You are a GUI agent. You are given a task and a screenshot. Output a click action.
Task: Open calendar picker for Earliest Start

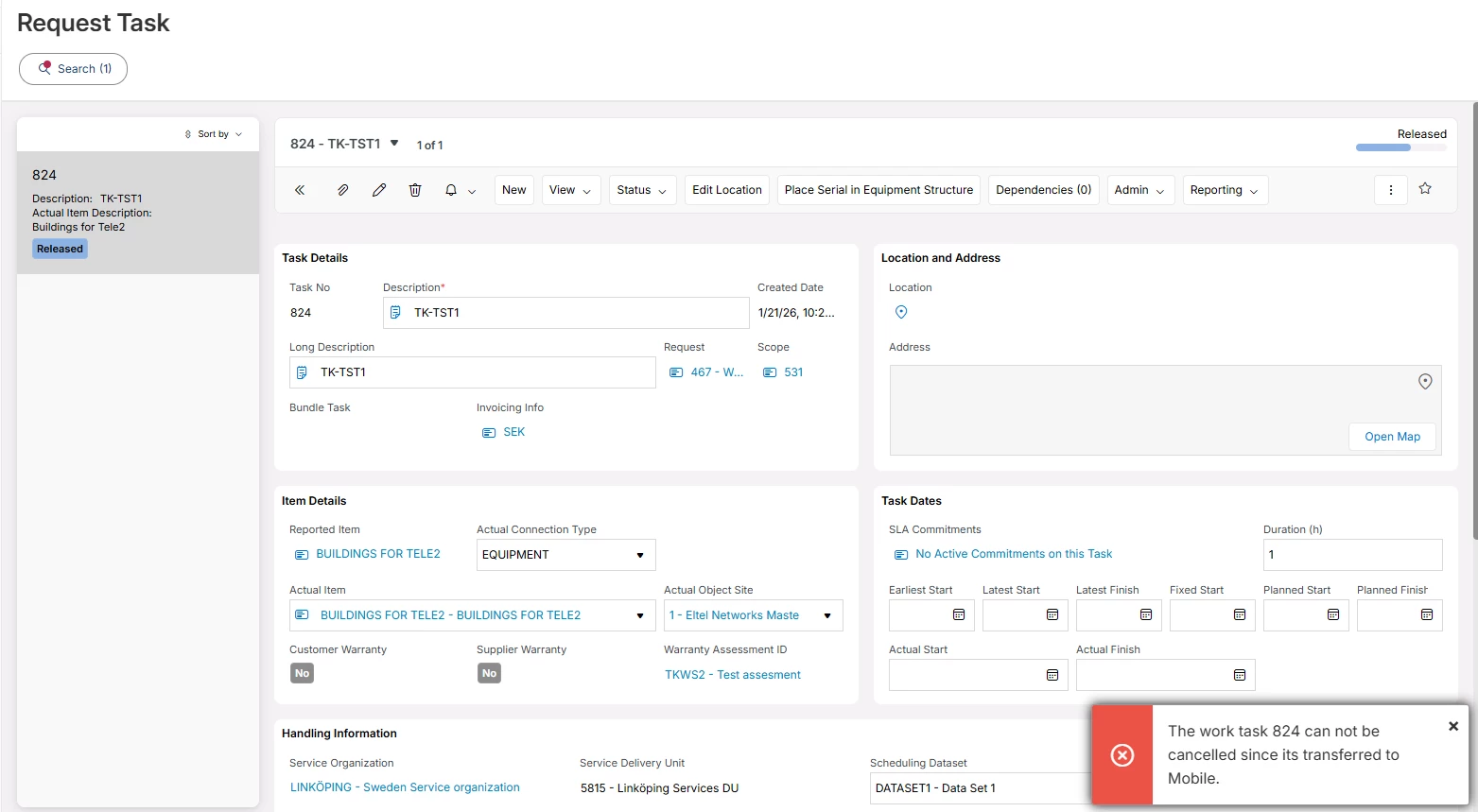pyautogui.click(x=958, y=615)
